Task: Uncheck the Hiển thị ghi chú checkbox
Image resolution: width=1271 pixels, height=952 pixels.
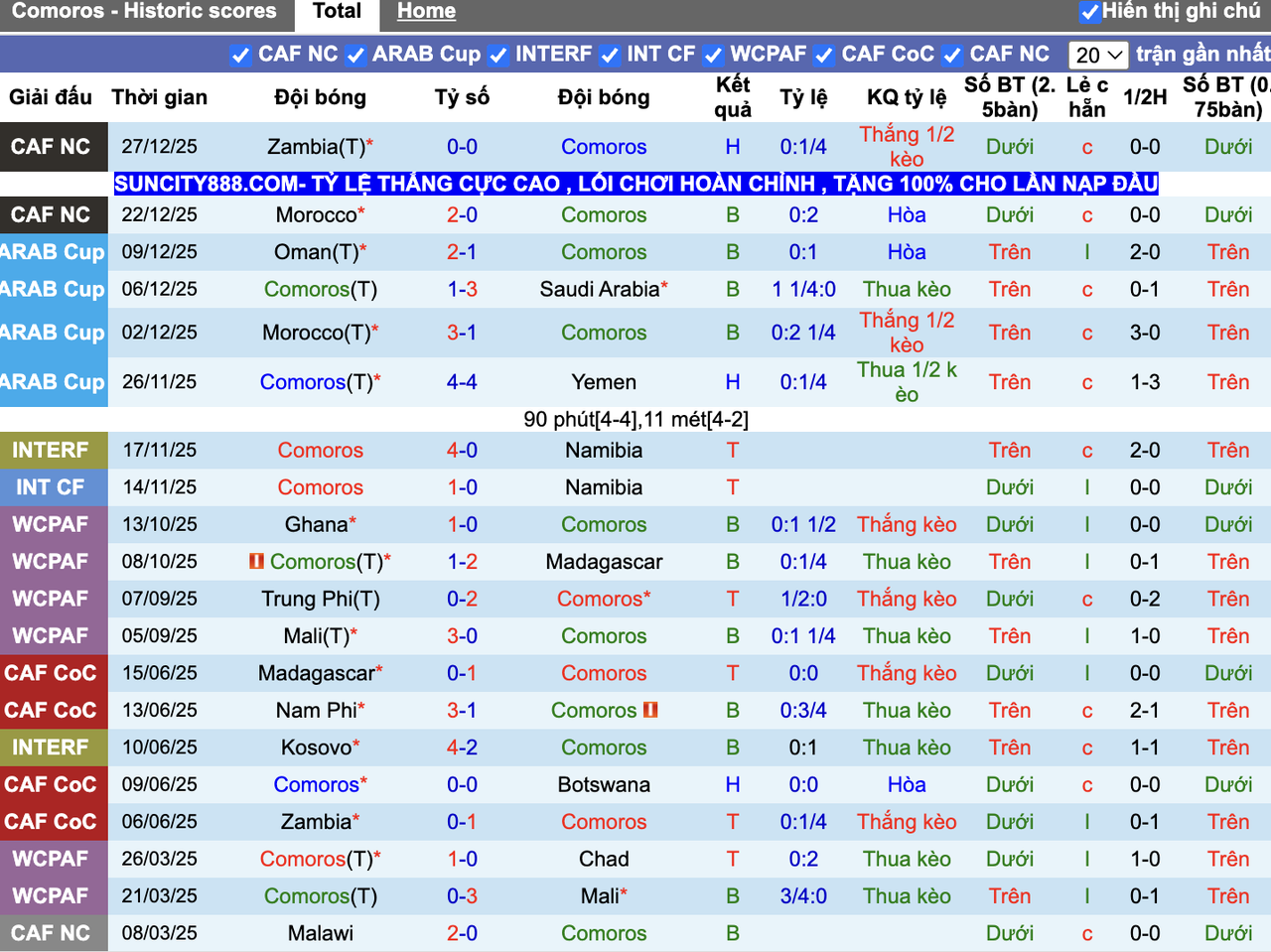Action: (1089, 12)
